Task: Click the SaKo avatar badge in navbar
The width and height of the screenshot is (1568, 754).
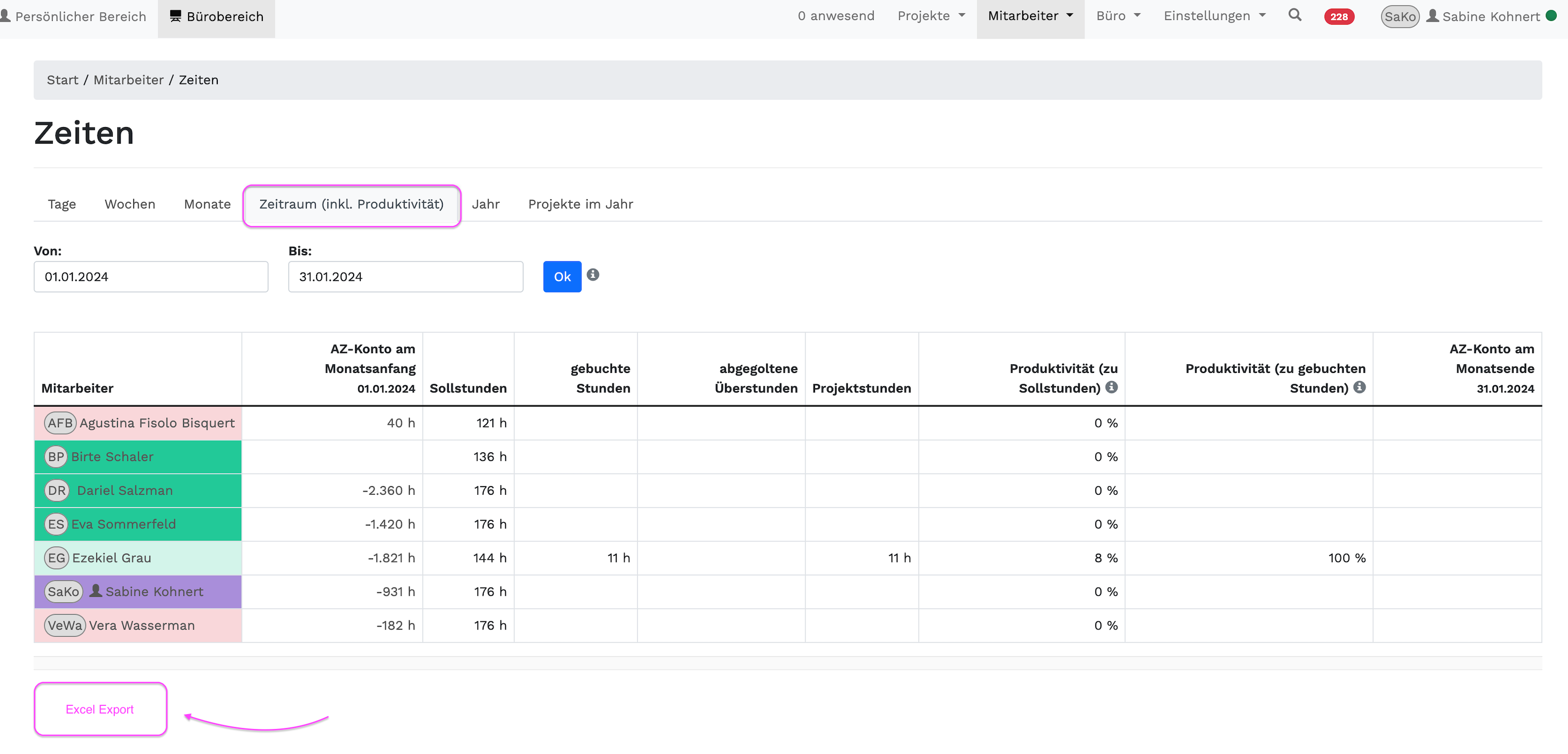Action: coord(1400,16)
